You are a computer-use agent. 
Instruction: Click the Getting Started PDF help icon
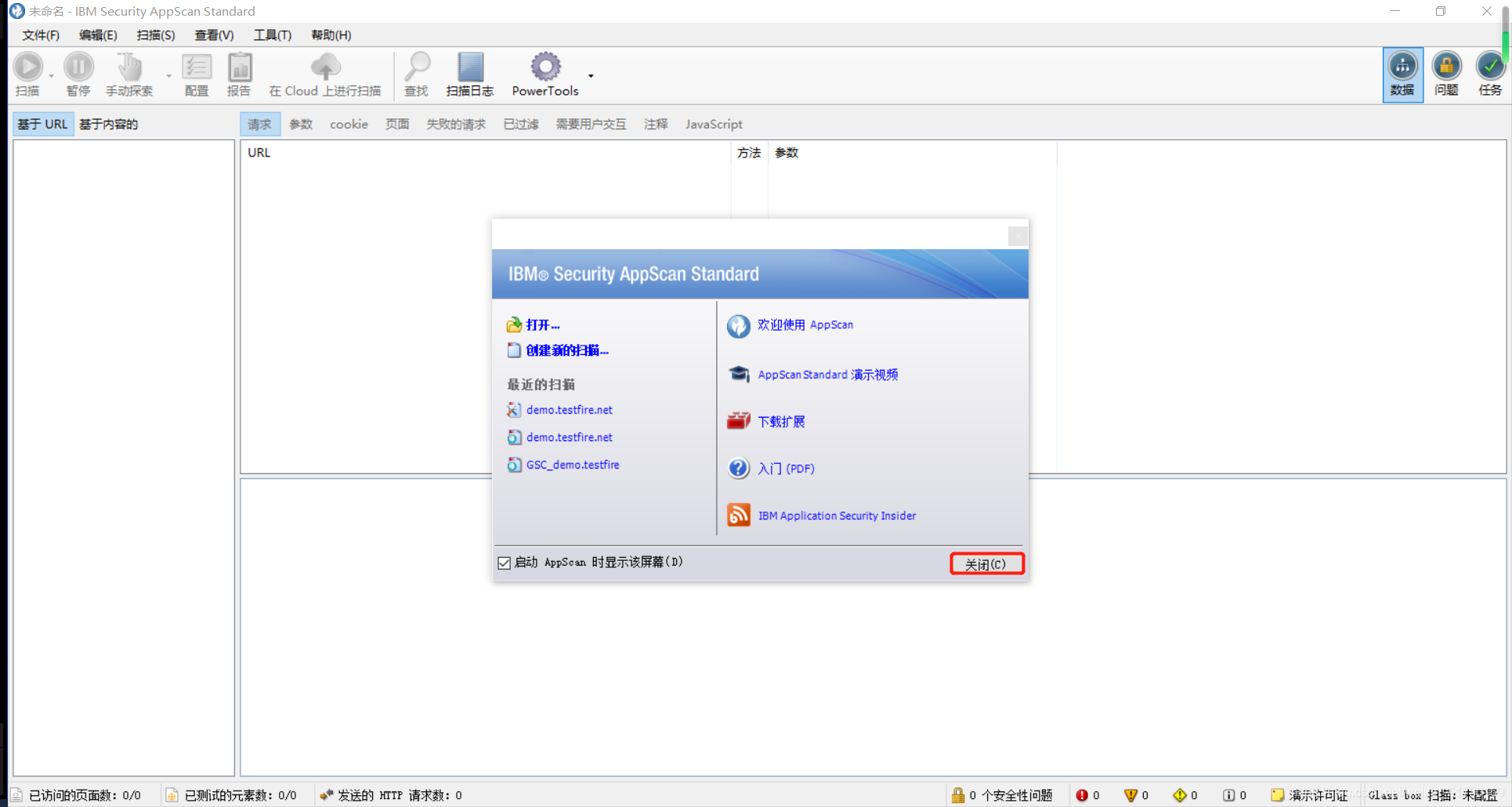pyautogui.click(x=738, y=469)
